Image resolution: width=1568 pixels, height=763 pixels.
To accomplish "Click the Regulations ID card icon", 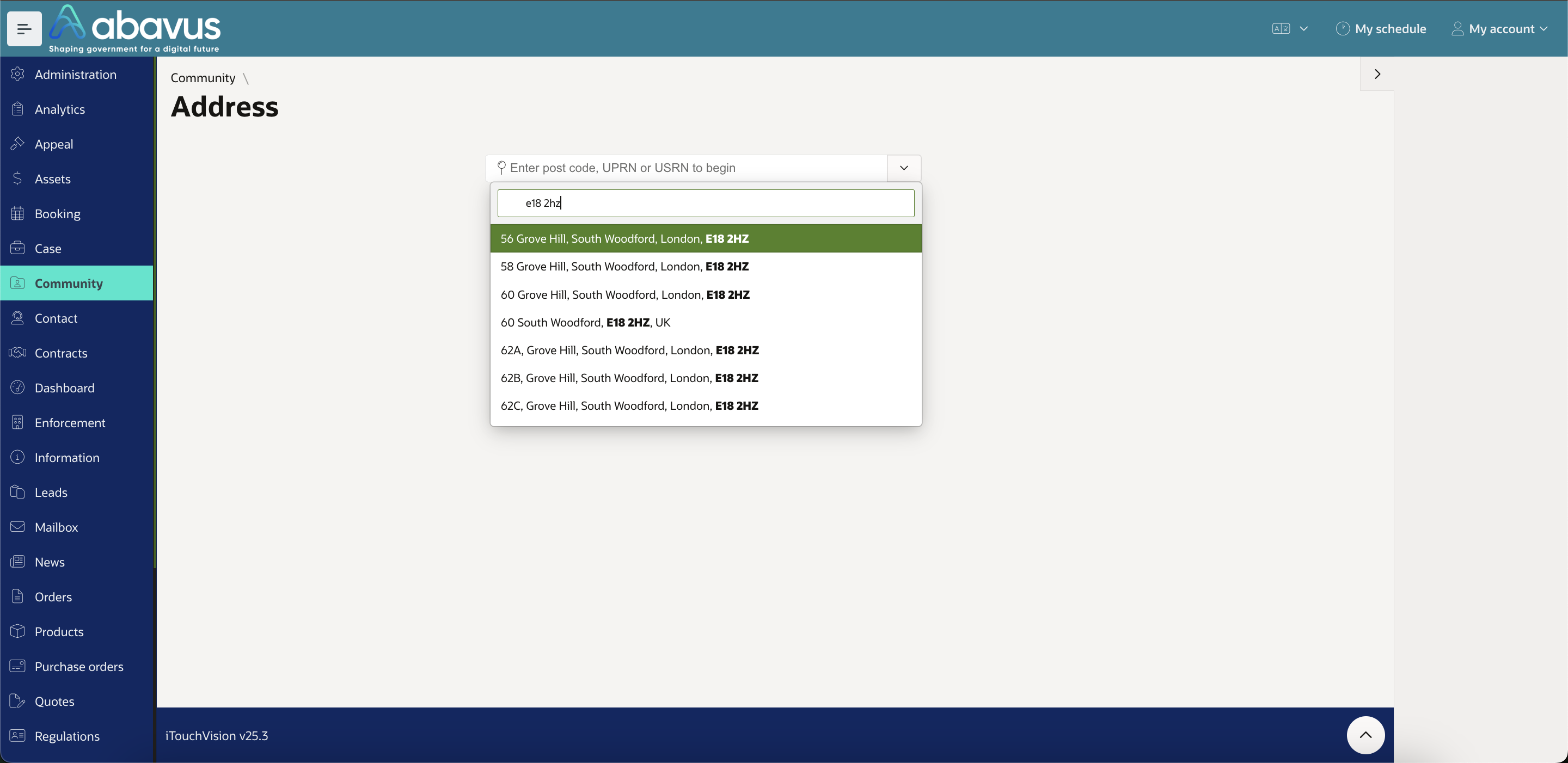I will click(x=17, y=736).
